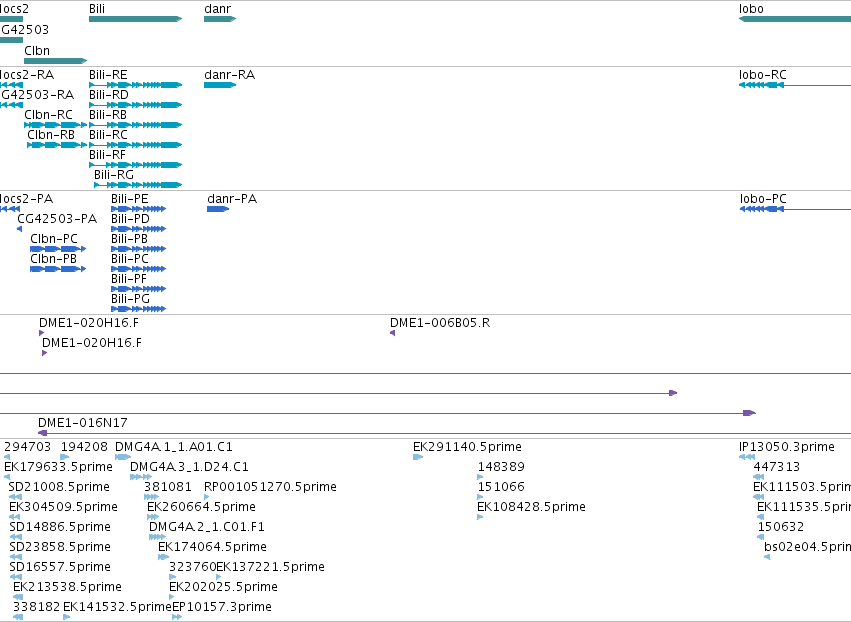This screenshot has height=622, width=851.
Task: Select protein Bili-PD
Action: click(x=138, y=229)
